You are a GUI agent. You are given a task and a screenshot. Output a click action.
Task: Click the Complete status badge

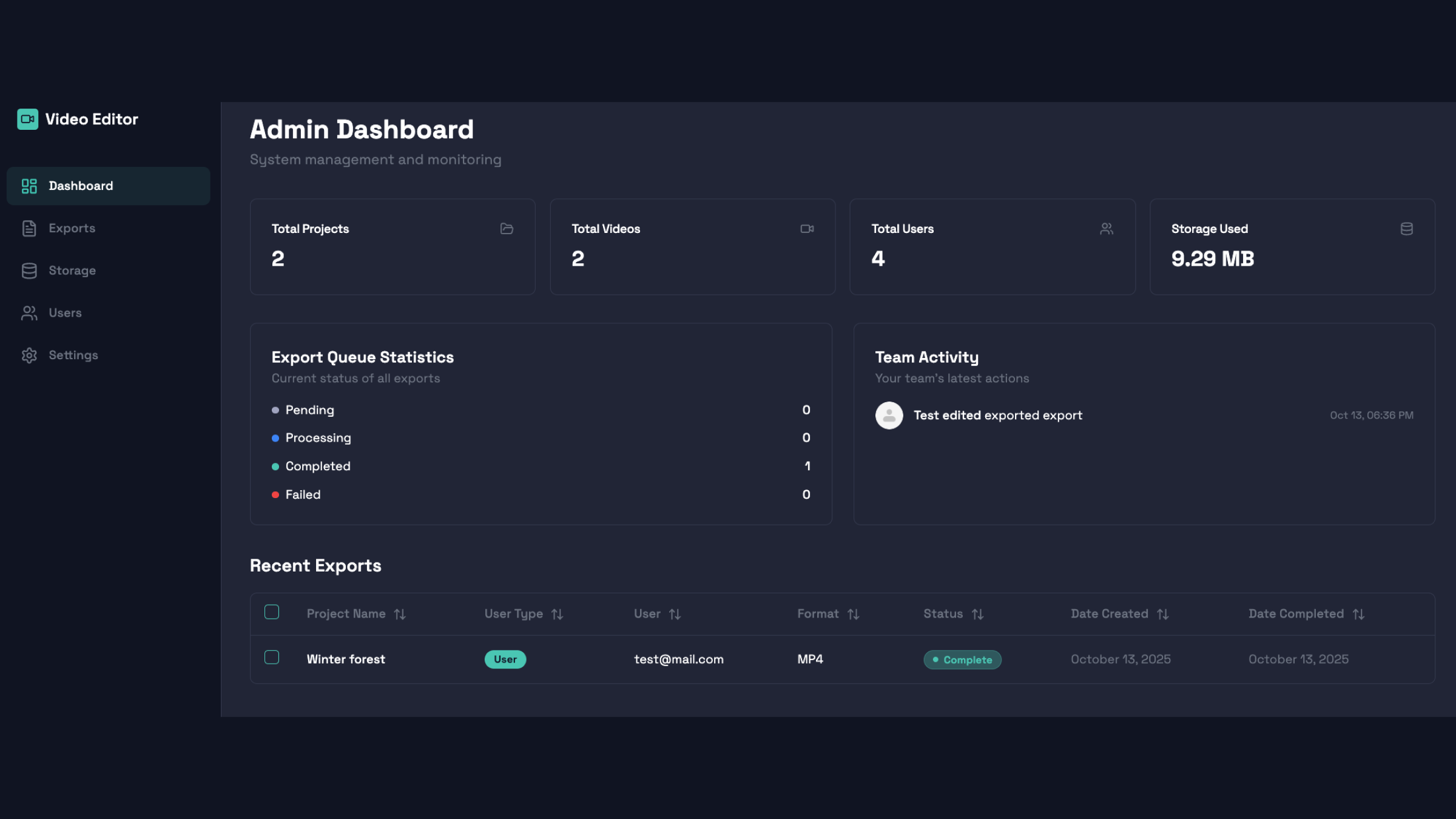[x=962, y=660]
